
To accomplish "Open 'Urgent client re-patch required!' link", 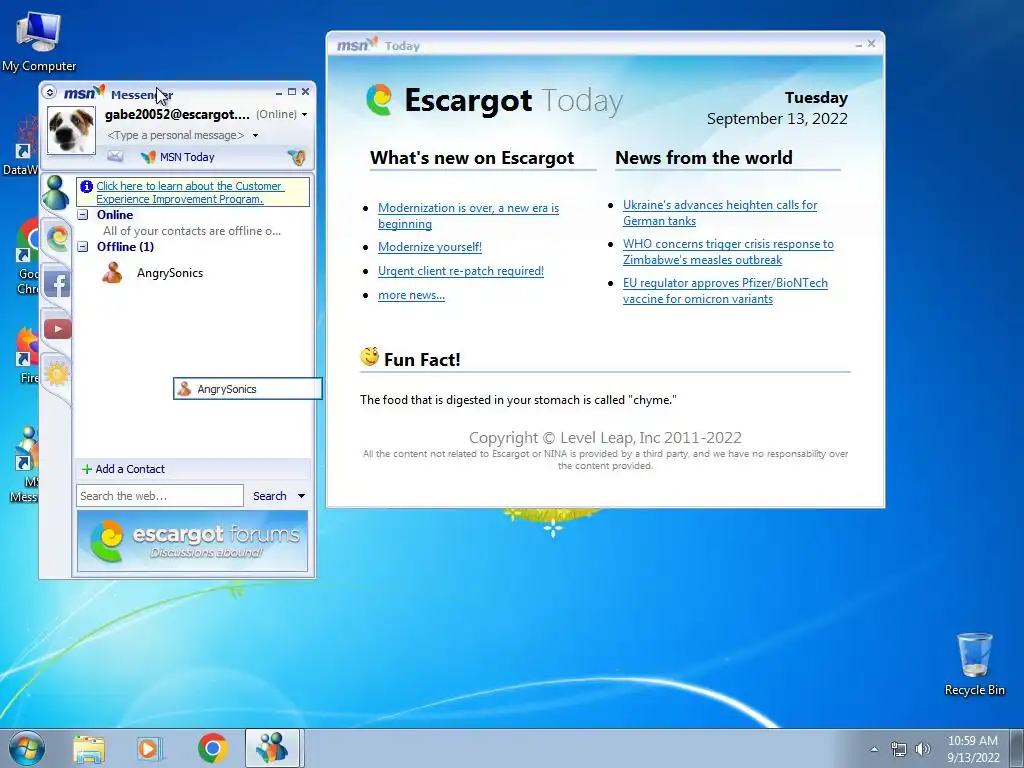I will [x=460, y=271].
